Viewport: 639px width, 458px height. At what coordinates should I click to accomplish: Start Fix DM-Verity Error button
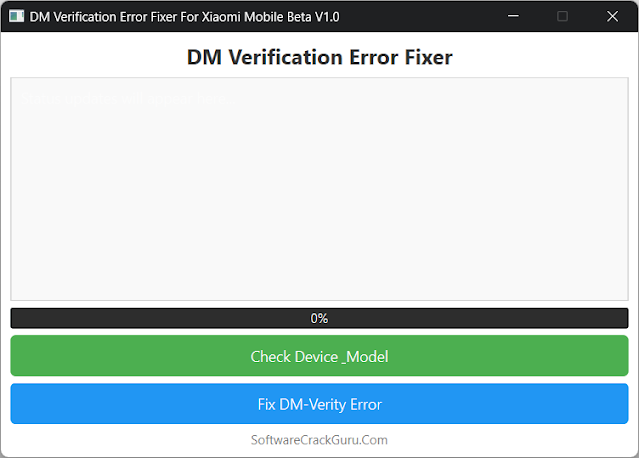coord(319,404)
